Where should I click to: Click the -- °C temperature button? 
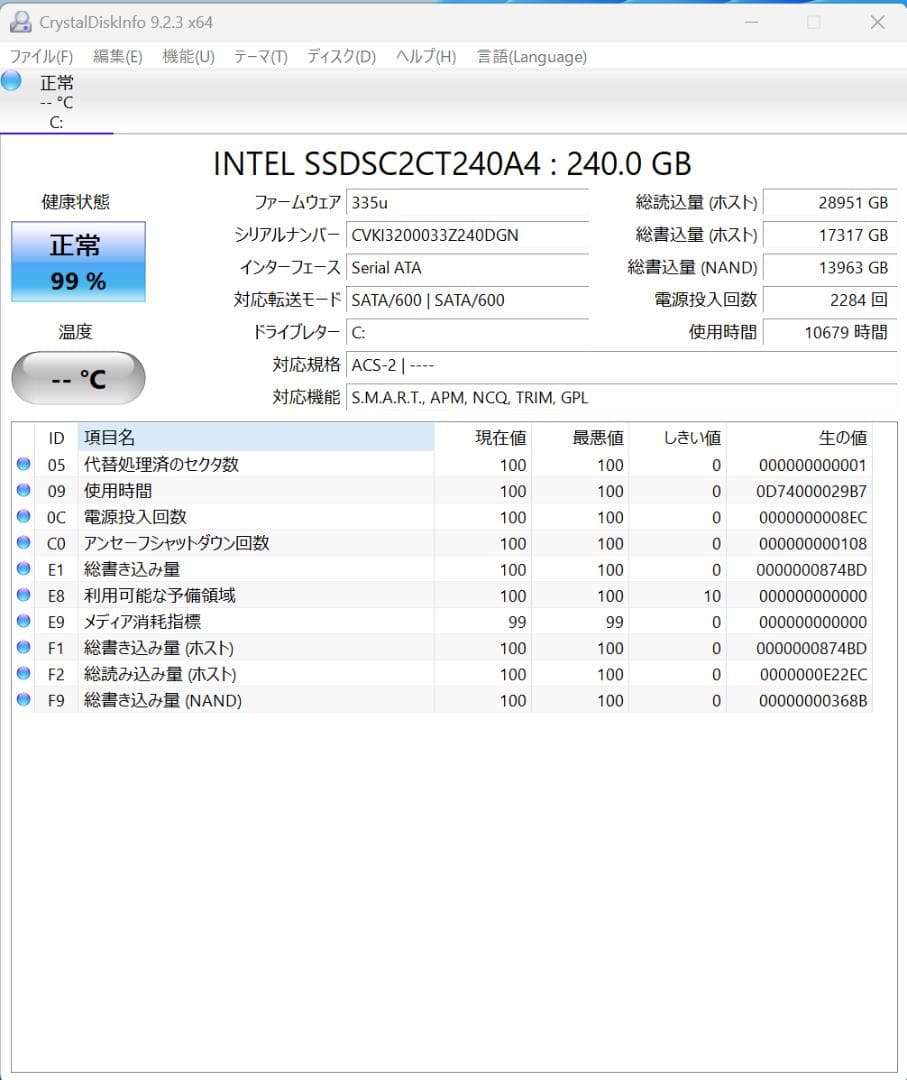pyautogui.click(x=77, y=378)
